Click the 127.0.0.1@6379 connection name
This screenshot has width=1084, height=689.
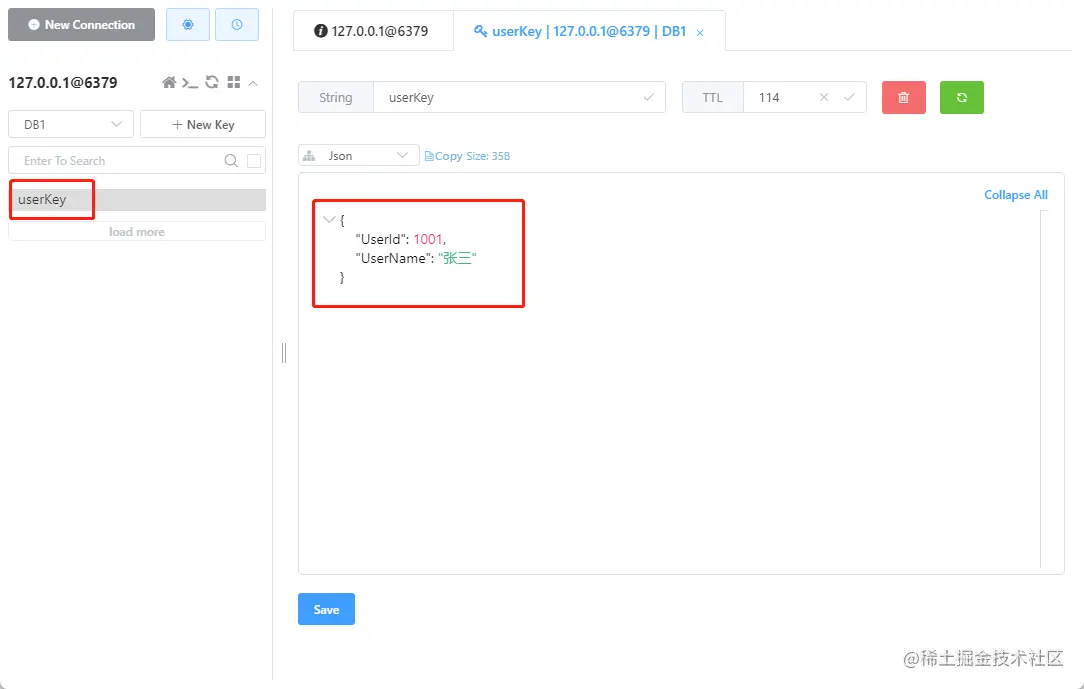[63, 83]
